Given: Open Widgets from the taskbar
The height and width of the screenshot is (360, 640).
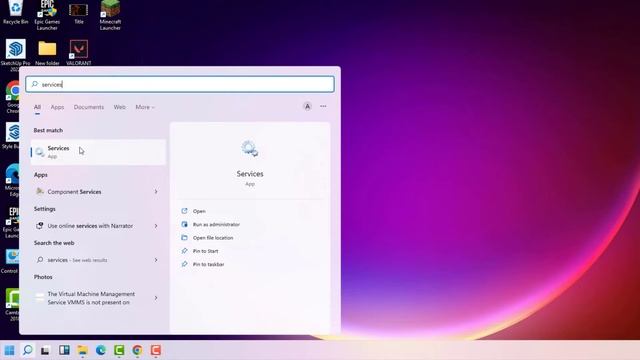Looking at the screenshot, I should click(64, 350).
